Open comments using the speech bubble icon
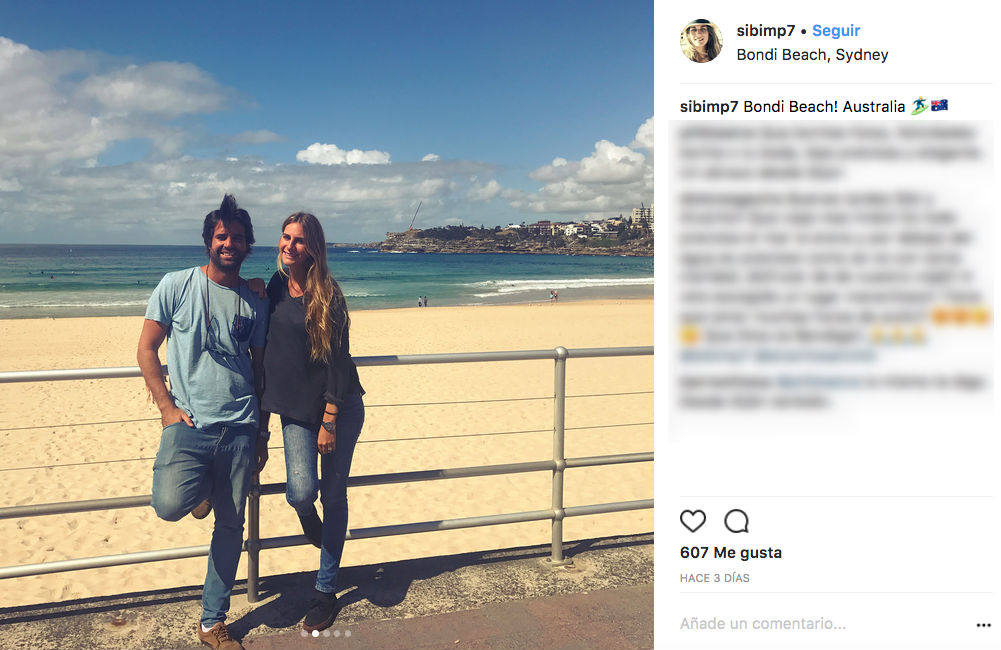The image size is (1001, 650). pyautogui.click(x=736, y=521)
